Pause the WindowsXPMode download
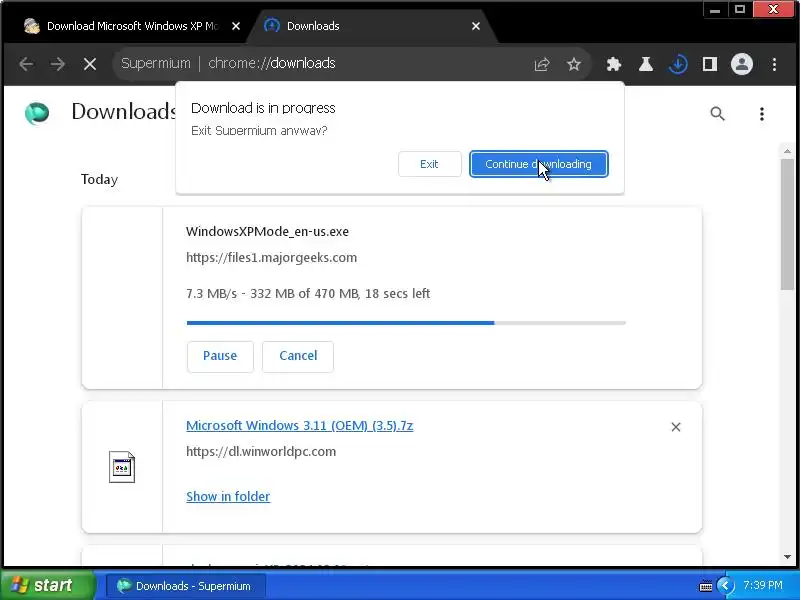This screenshot has width=800, height=600. point(220,356)
